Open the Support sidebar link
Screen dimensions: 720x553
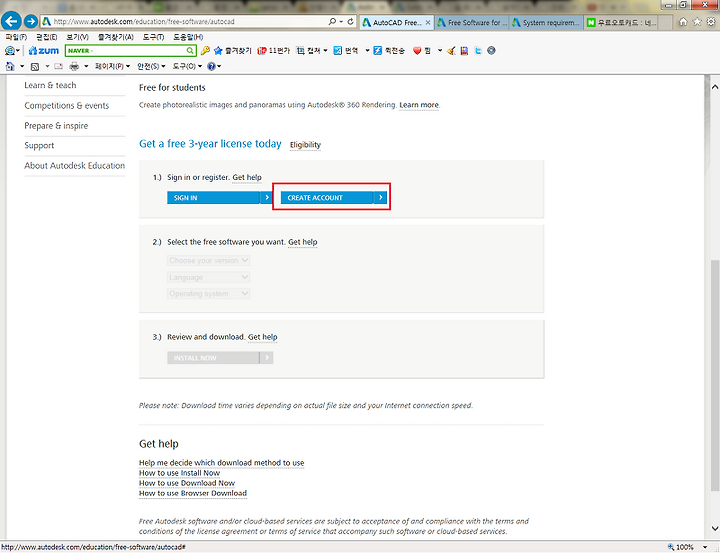39,146
